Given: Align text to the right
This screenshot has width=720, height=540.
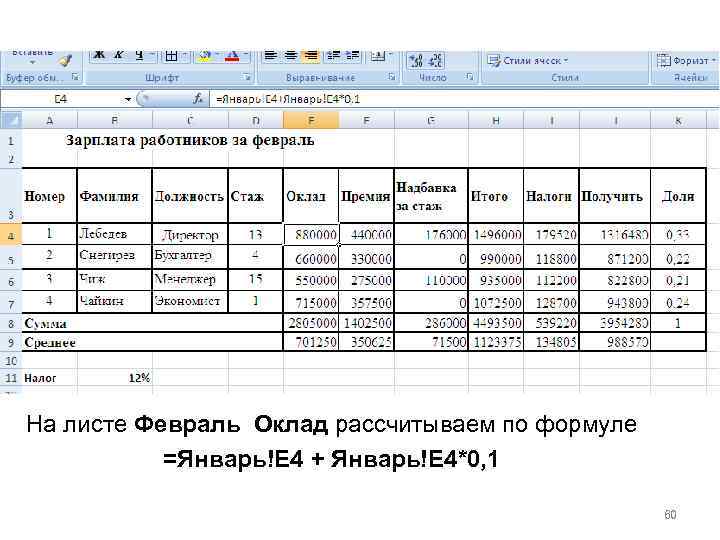Looking at the screenshot, I should click(x=311, y=56).
